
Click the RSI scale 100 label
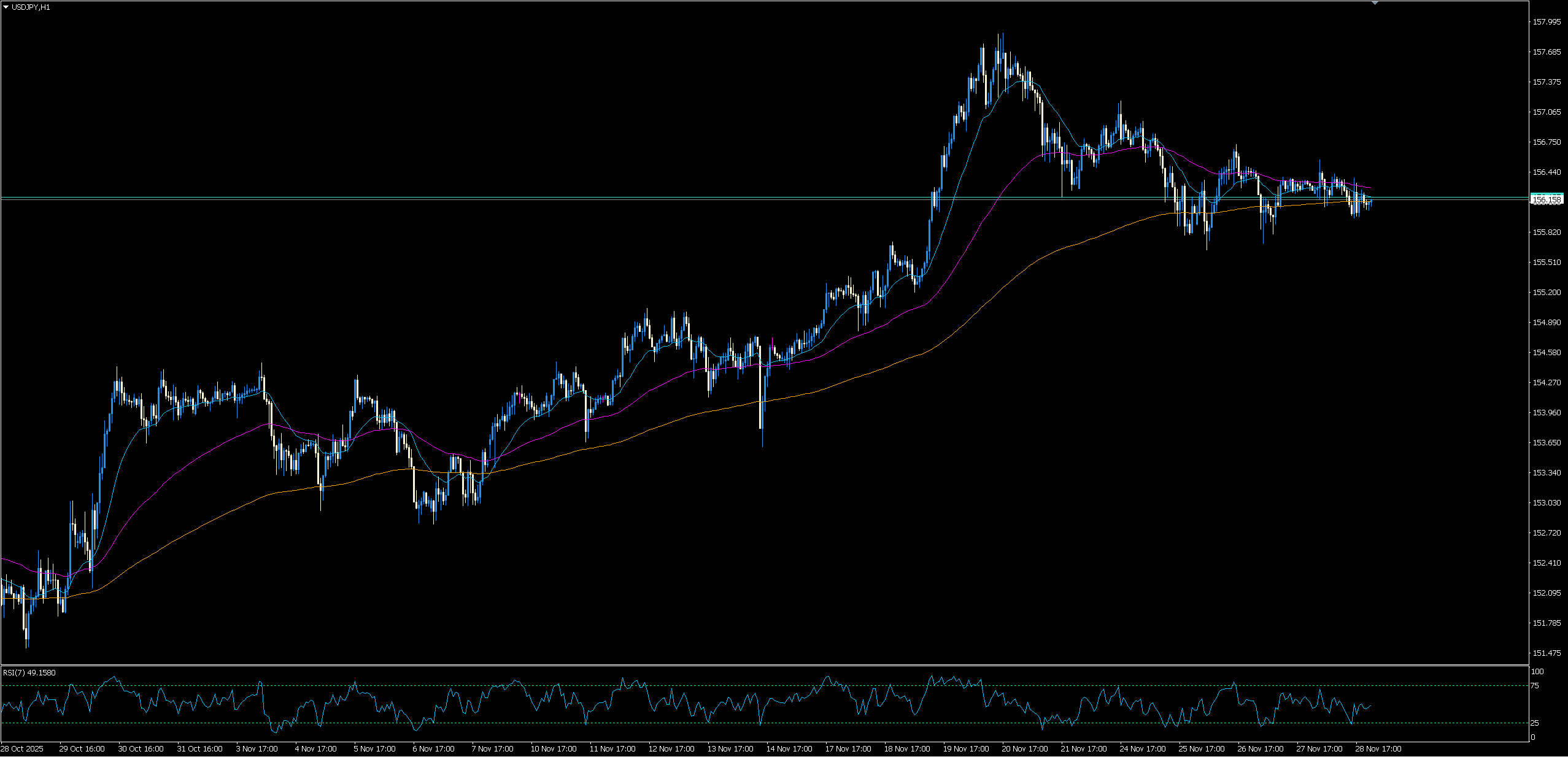pos(1538,672)
